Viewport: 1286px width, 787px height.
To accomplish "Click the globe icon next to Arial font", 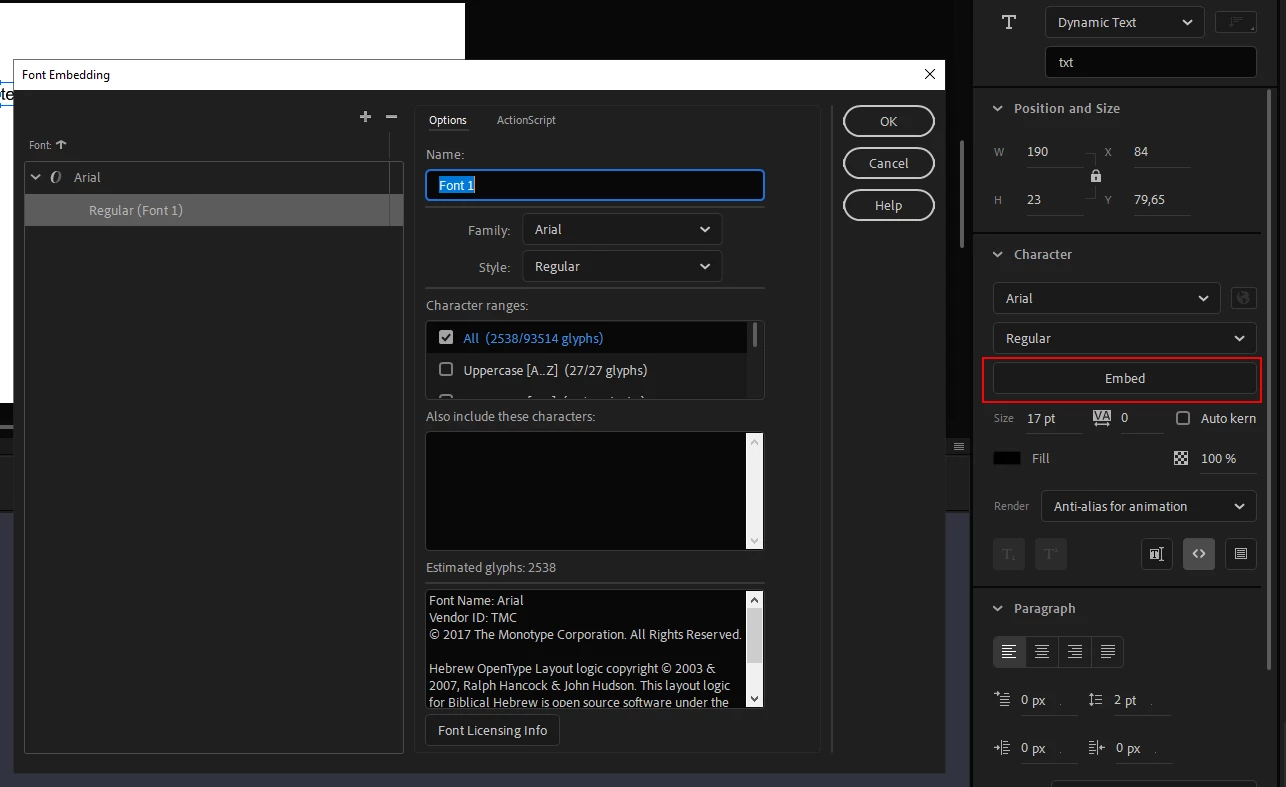I will click(x=1243, y=298).
